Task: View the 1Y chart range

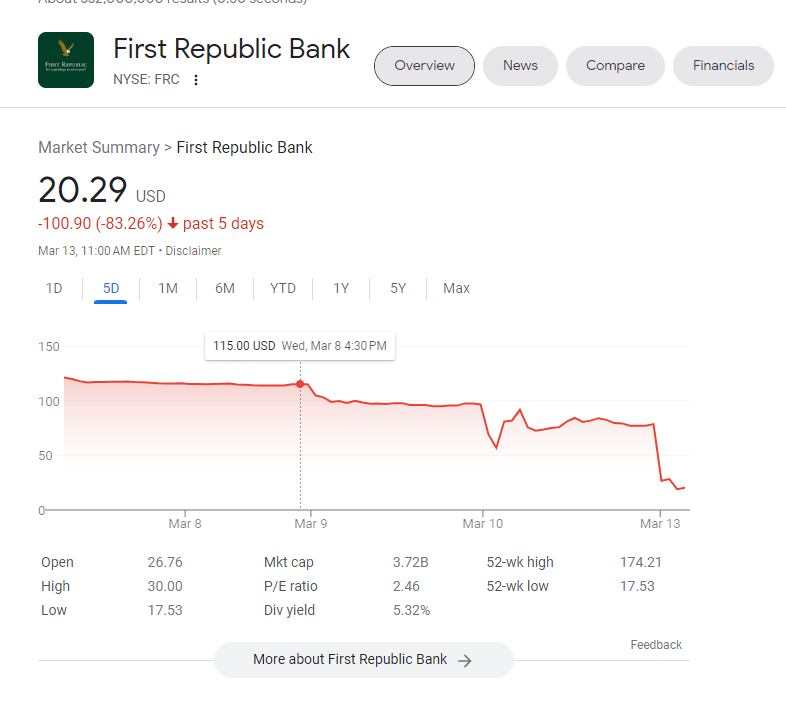Action: coord(341,288)
